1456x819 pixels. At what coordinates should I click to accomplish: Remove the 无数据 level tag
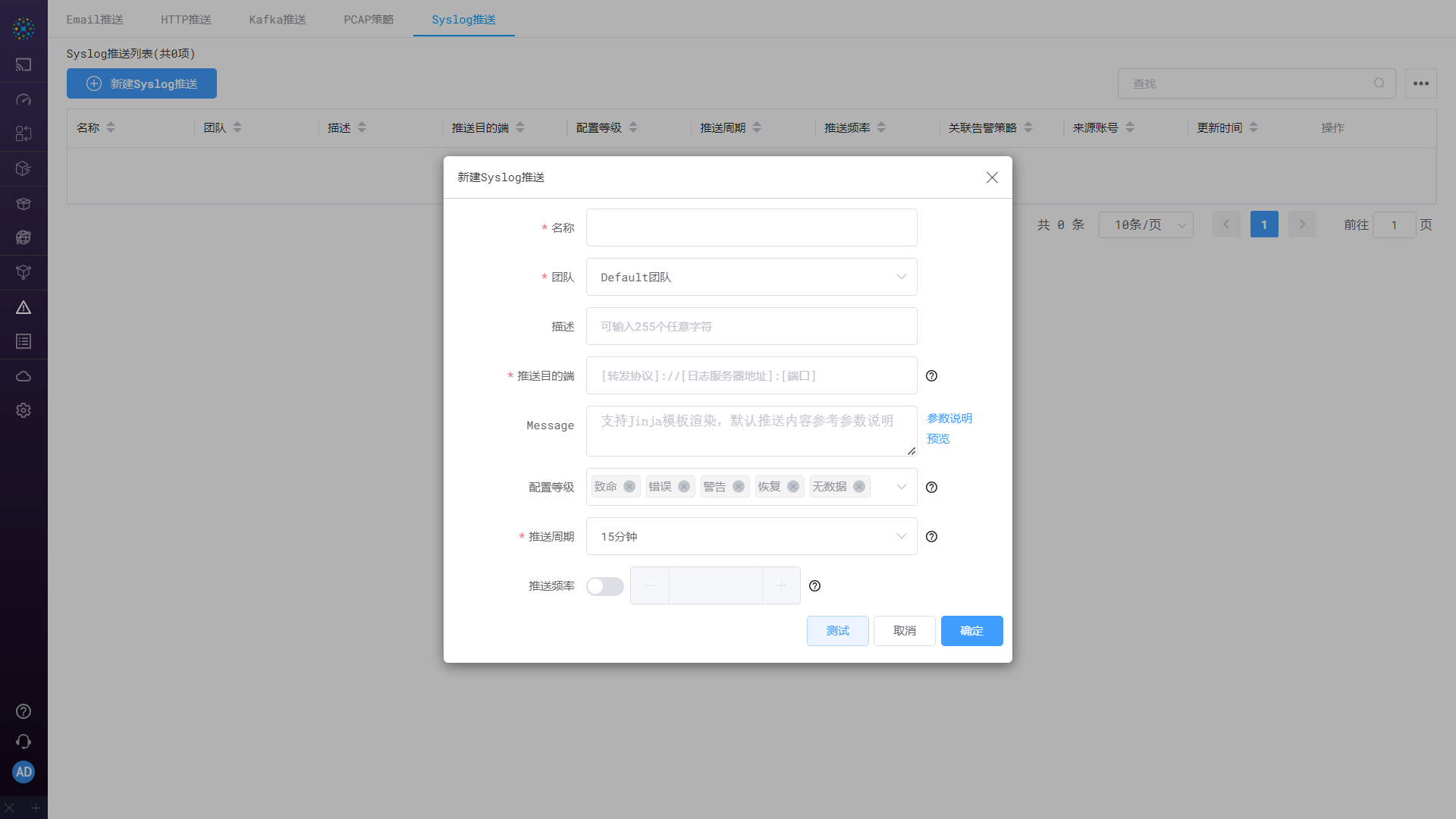tap(858, 486)
